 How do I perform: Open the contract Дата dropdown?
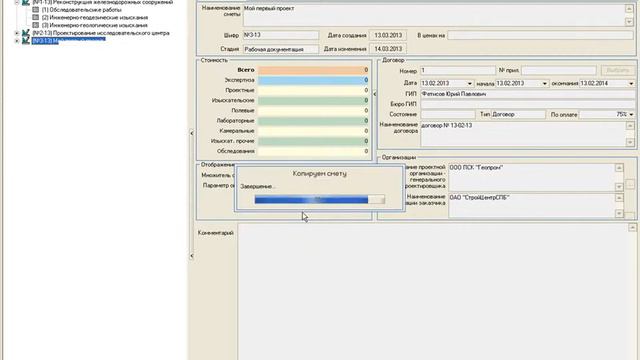click(469, 84)
